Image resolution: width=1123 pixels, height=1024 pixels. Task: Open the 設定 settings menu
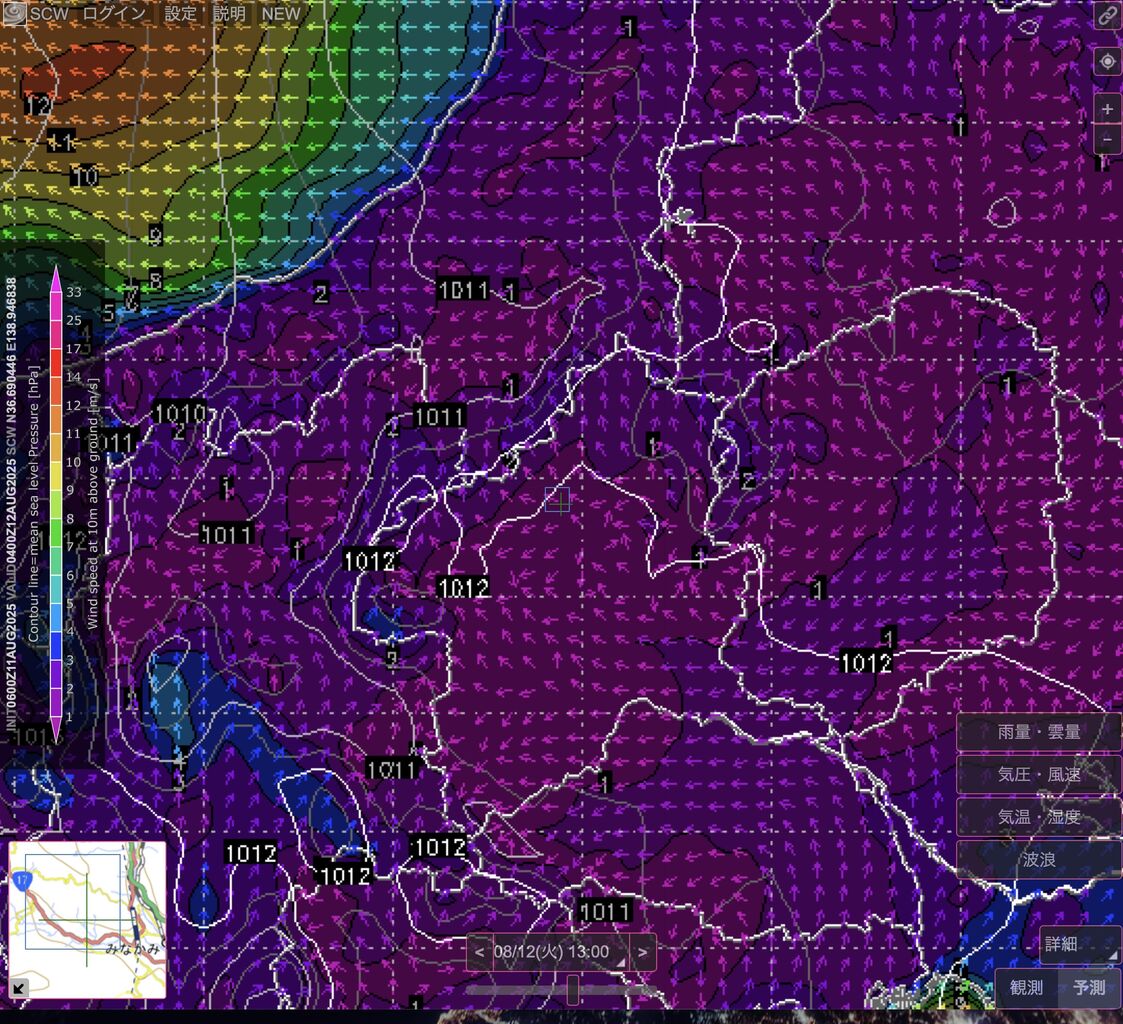coord(180,13)
